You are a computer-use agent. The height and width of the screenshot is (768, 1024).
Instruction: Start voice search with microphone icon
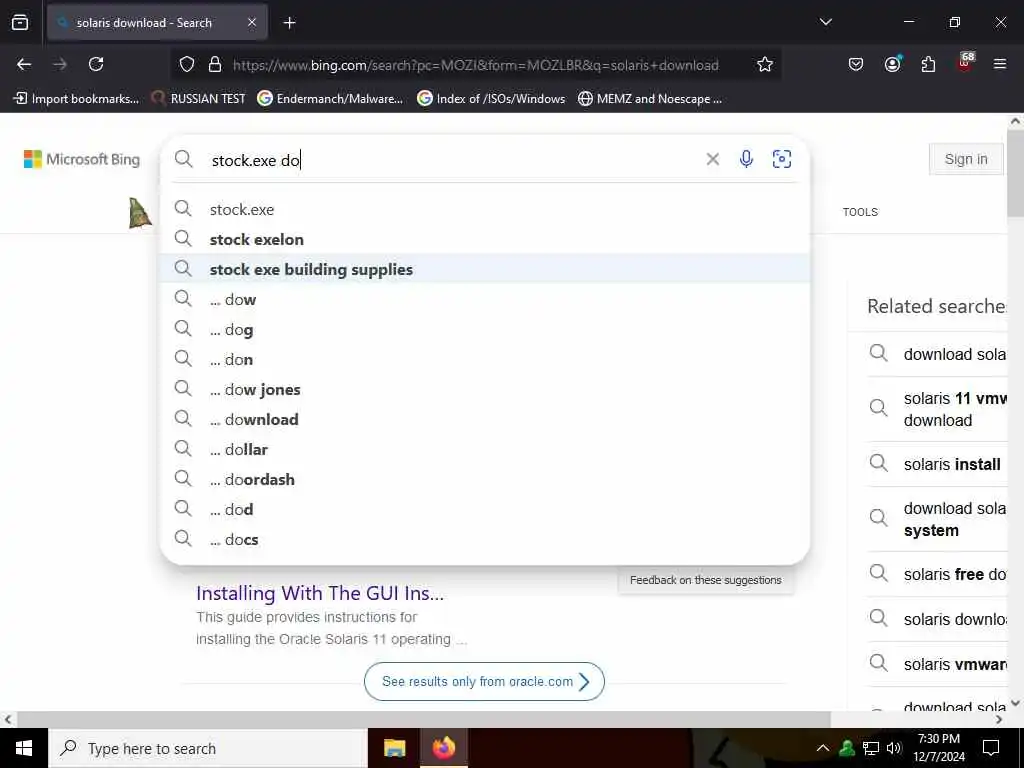(x=746, y=159)
